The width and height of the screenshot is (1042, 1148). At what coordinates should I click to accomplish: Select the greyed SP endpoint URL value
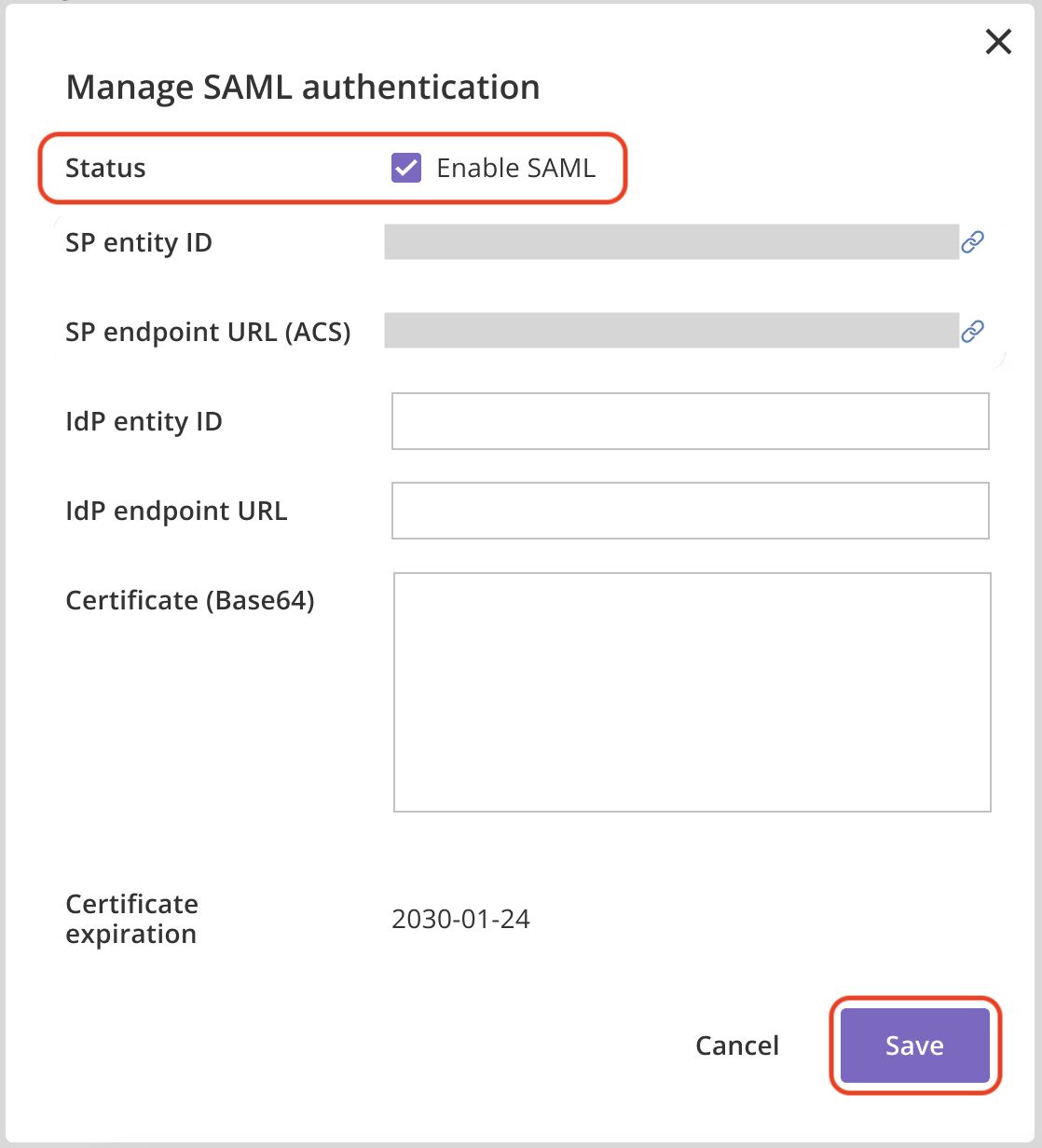pos(672,331)
